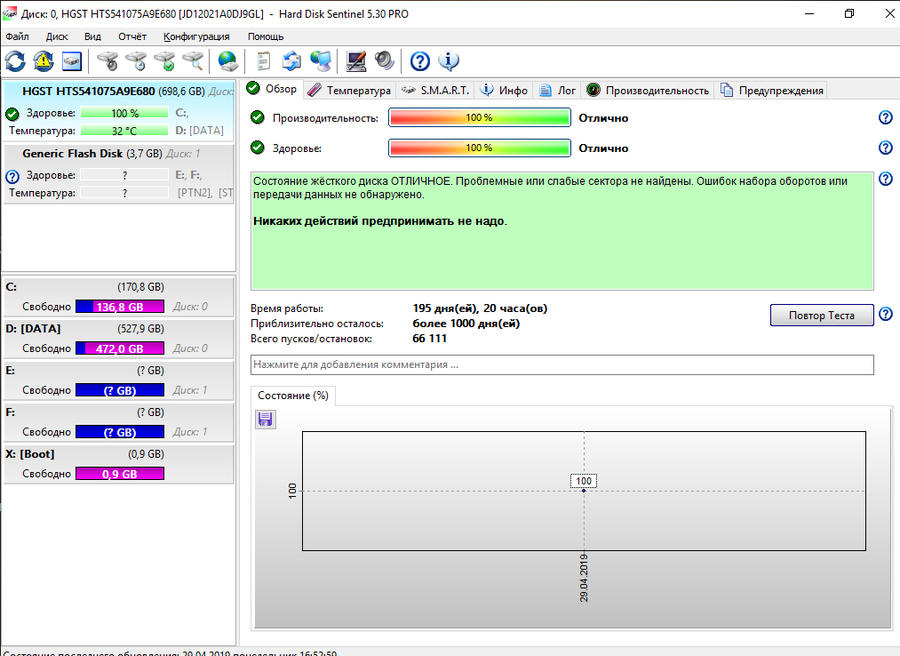Viewport: 900px width, 656px height.
Task: Click the refresh icon with yellow warning triangle
Action: (44, 61)
